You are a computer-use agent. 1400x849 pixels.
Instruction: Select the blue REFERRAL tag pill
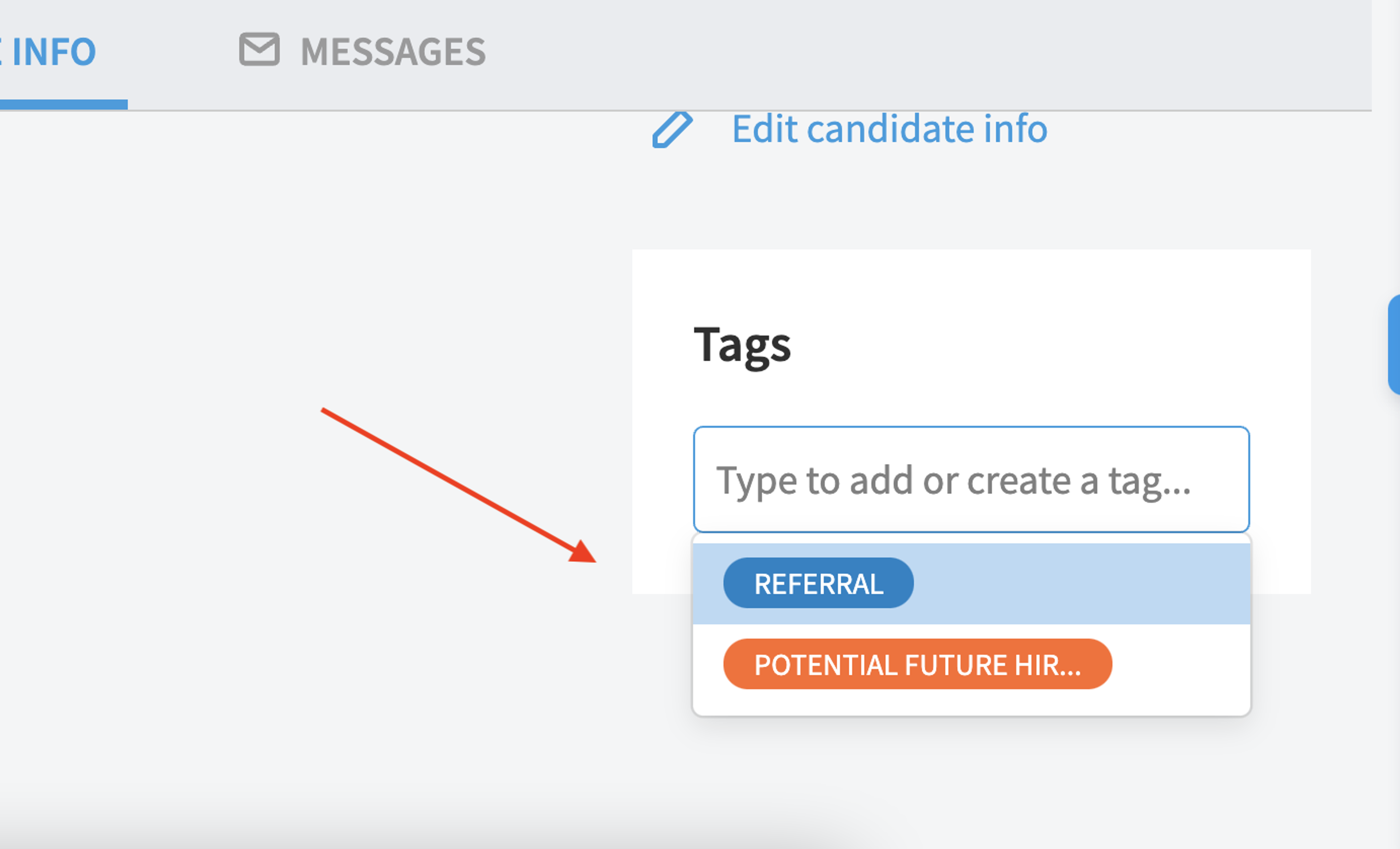[x=818, y=582]
